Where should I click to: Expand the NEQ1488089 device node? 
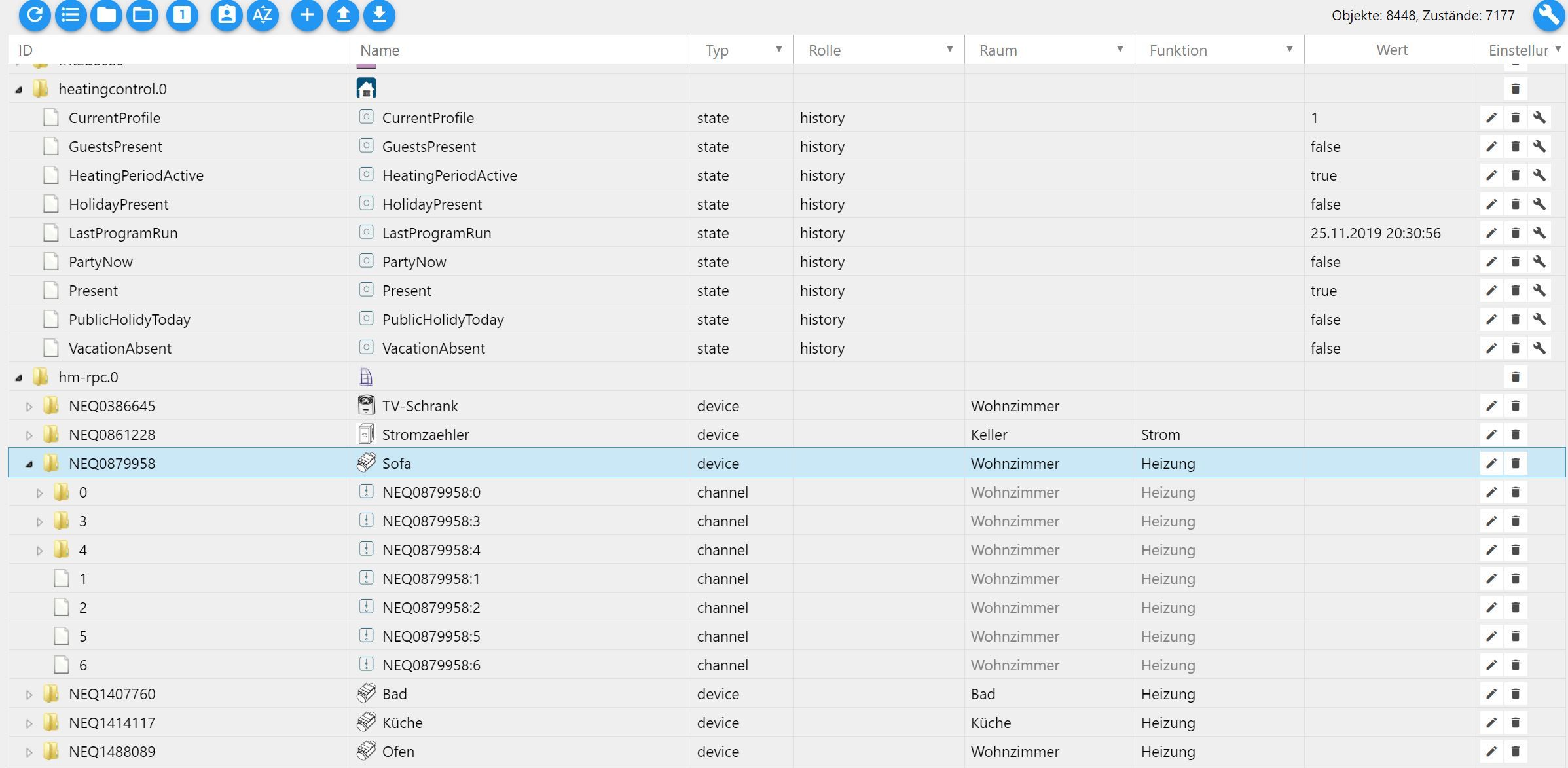29,752
